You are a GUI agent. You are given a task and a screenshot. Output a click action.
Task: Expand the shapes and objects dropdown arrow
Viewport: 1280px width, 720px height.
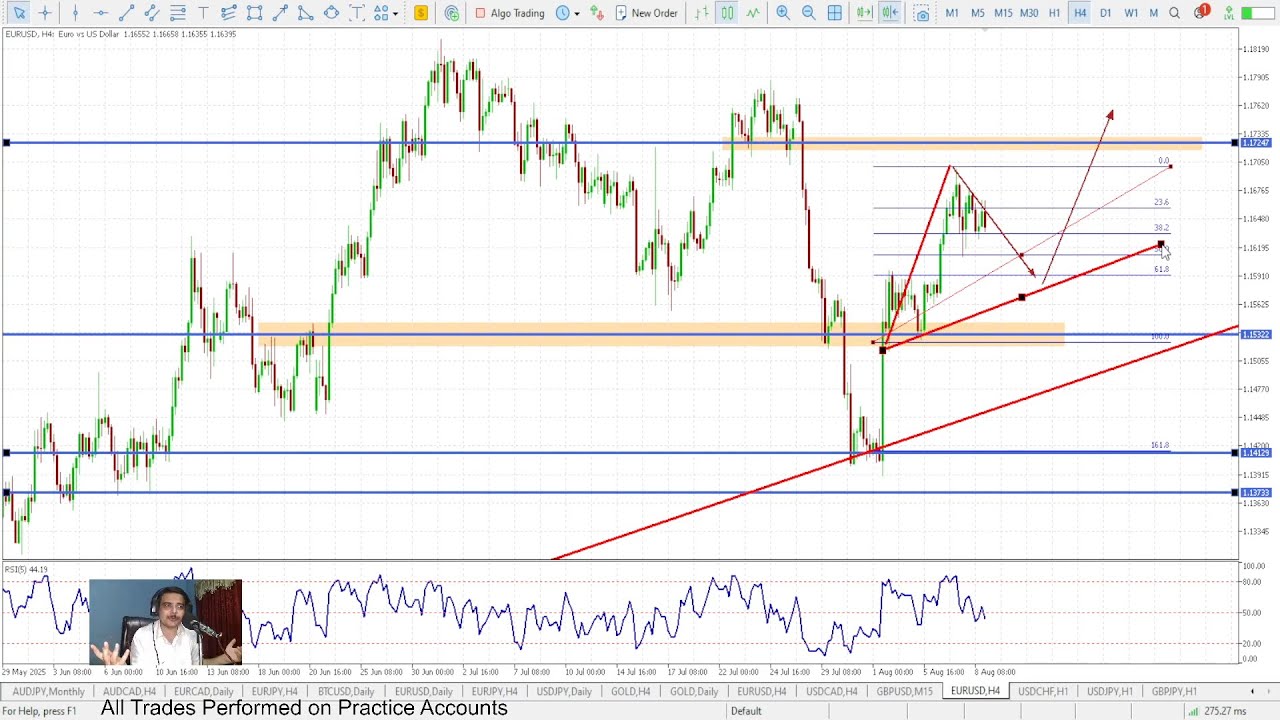tap(396, 13)
